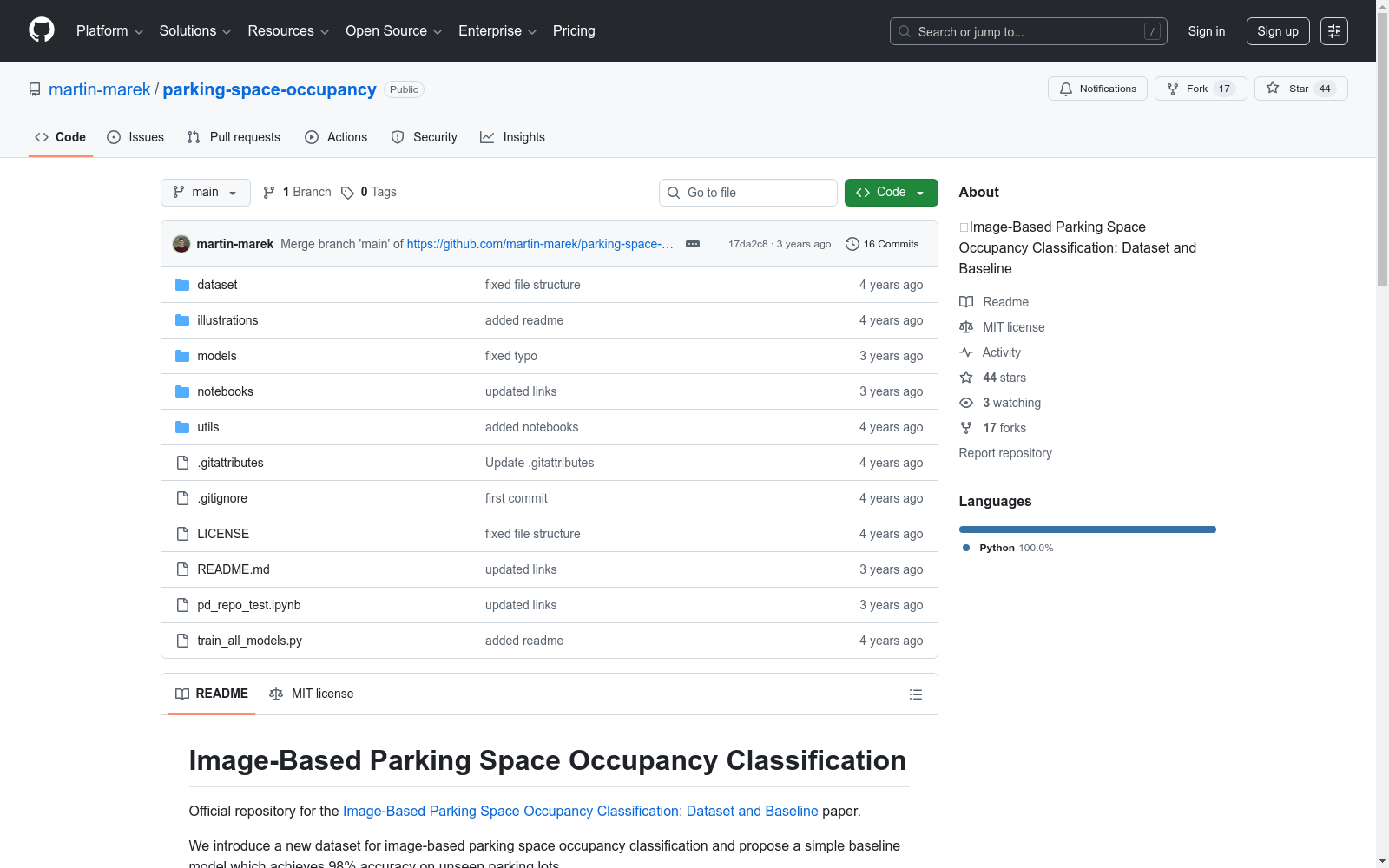Click the repository icon before martin-marek

35,89
